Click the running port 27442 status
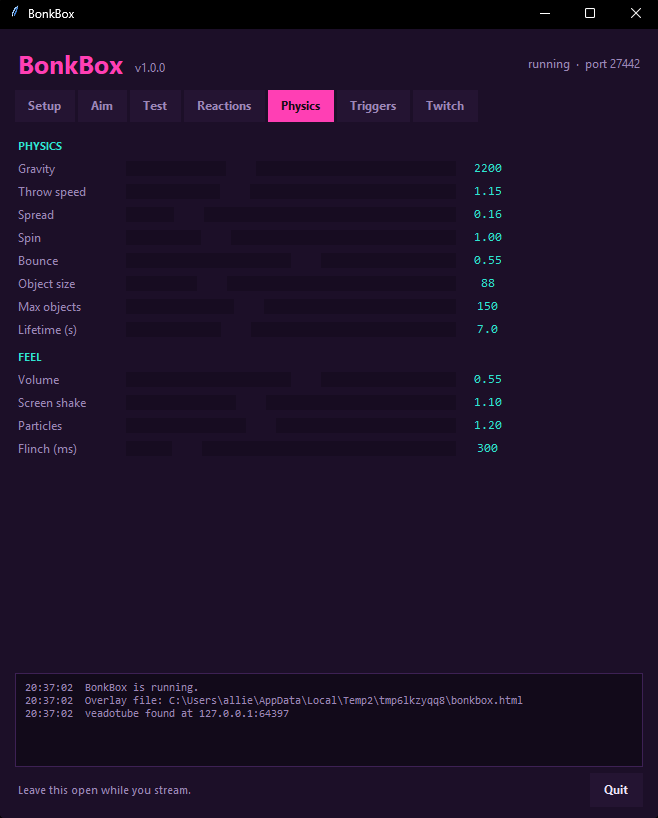 tap(584, 64)
